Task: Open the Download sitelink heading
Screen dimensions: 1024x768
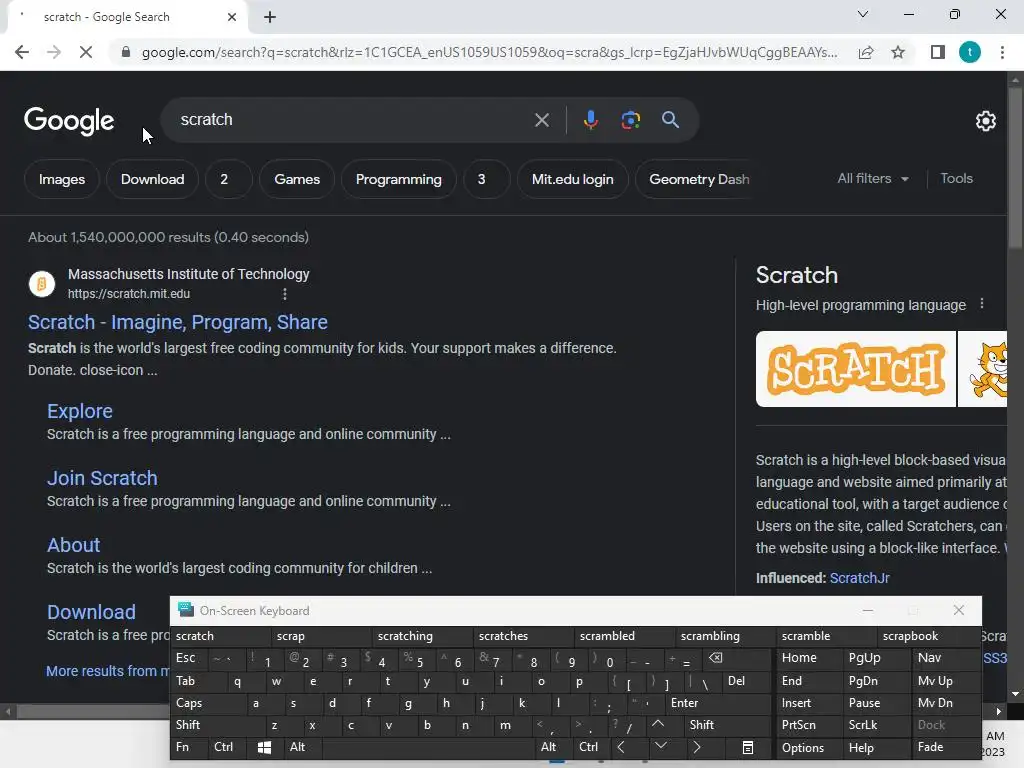Action: click(x=91, y=612)
